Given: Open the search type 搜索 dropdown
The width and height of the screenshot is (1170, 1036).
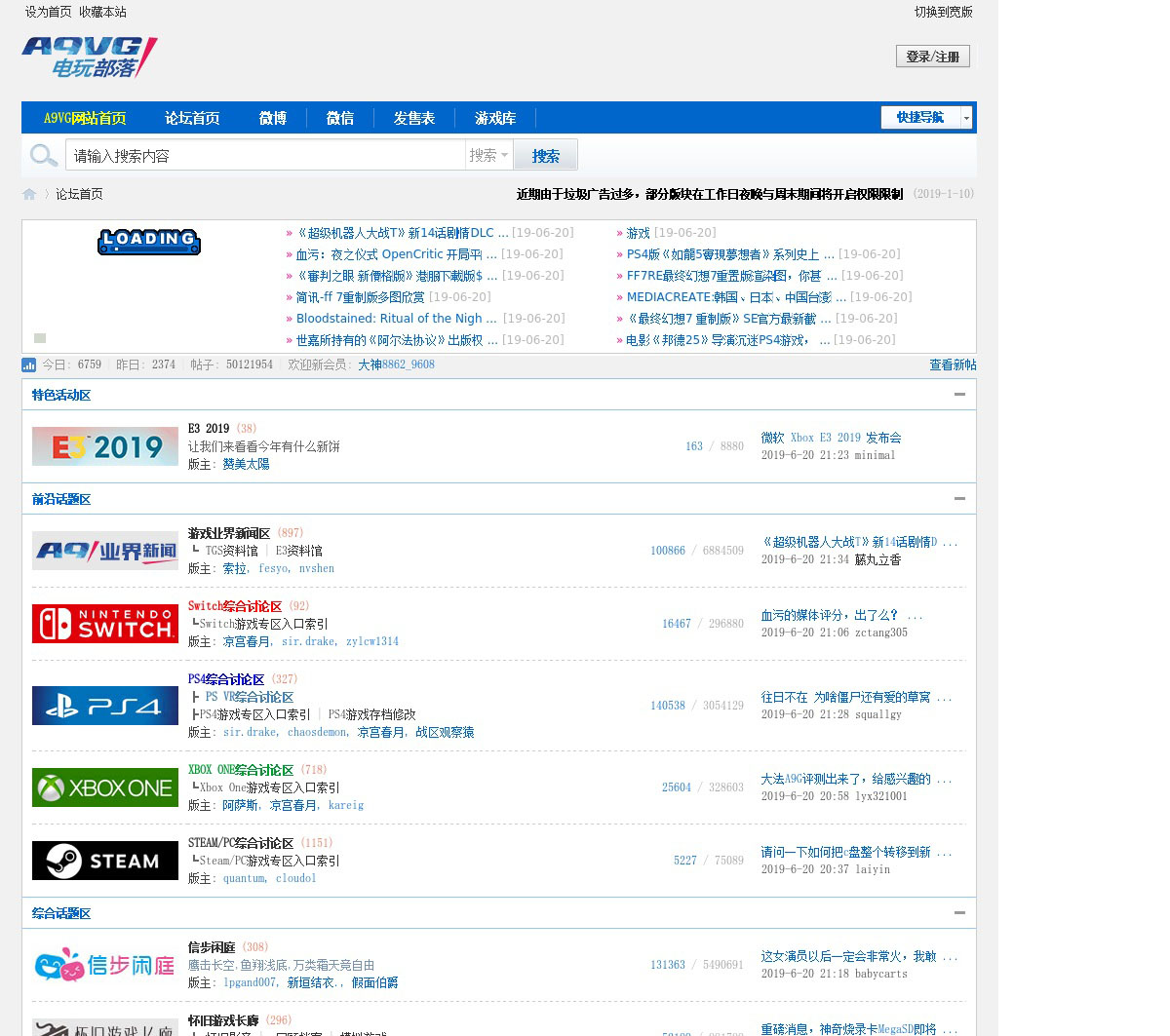Looking at the screenshot, I should tap(489, 155).
